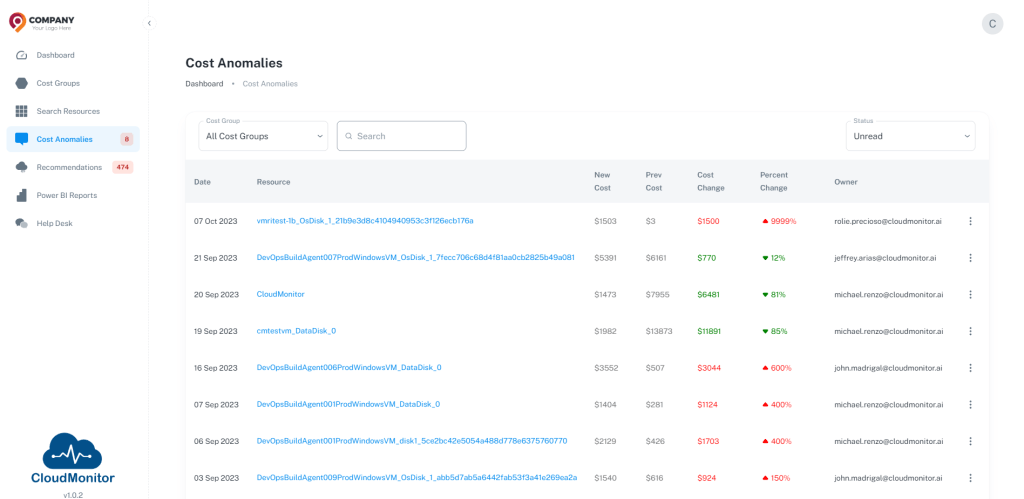The width and height of the screenshot is (1024, 499).
Task: Open DevOpsBuildAgent009ProdWindowsVM_OsDisk resource link
Action: point(417,477)
